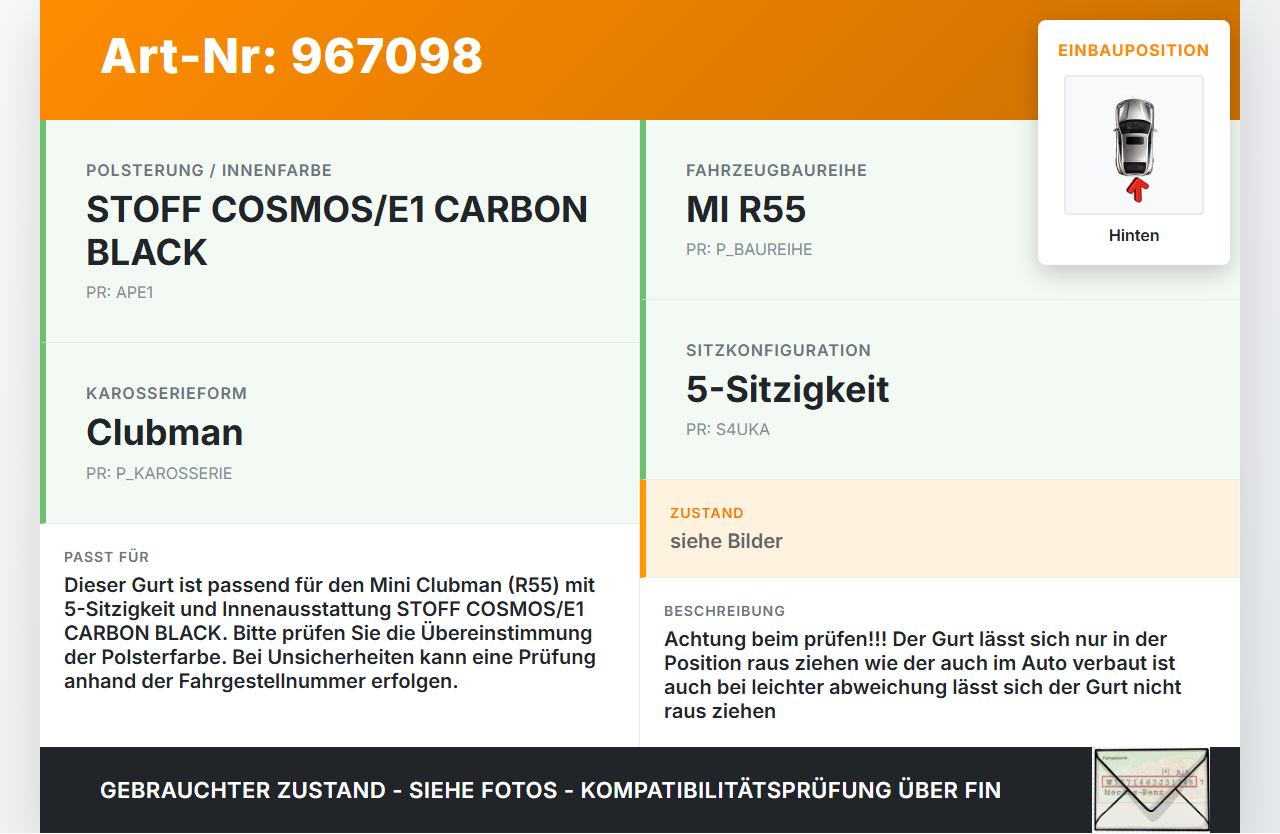This screenshot has height=834, width=1280.
Task: Click the top-view car image
Action: point(1133,135)
